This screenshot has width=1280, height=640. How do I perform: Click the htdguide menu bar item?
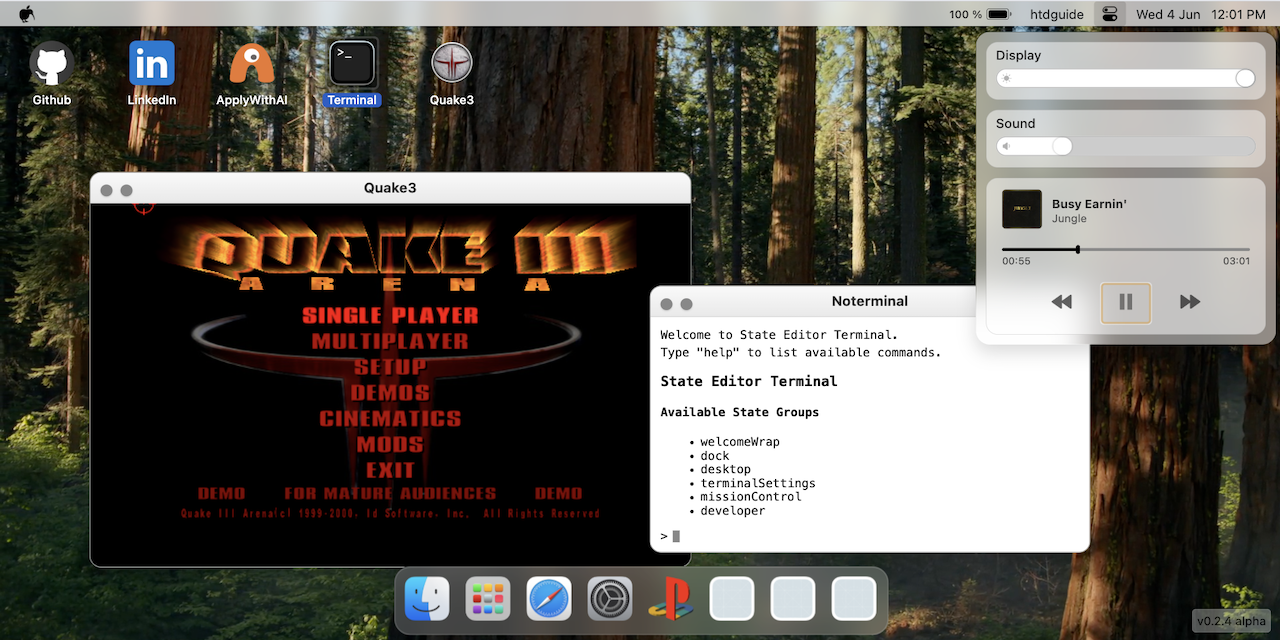[x=1057, y=14]
